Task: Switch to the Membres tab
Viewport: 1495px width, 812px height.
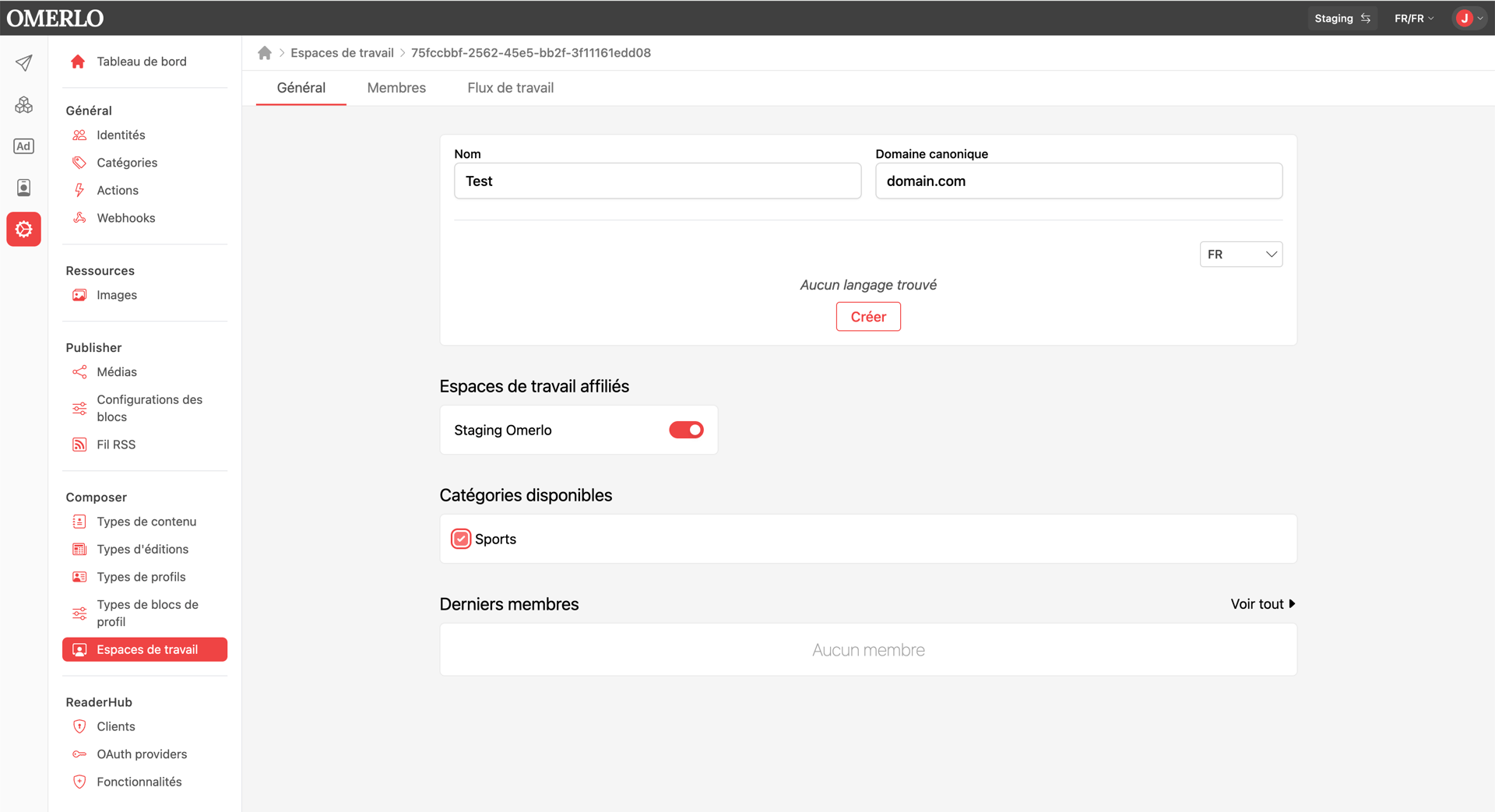Action: pos(396,88)
